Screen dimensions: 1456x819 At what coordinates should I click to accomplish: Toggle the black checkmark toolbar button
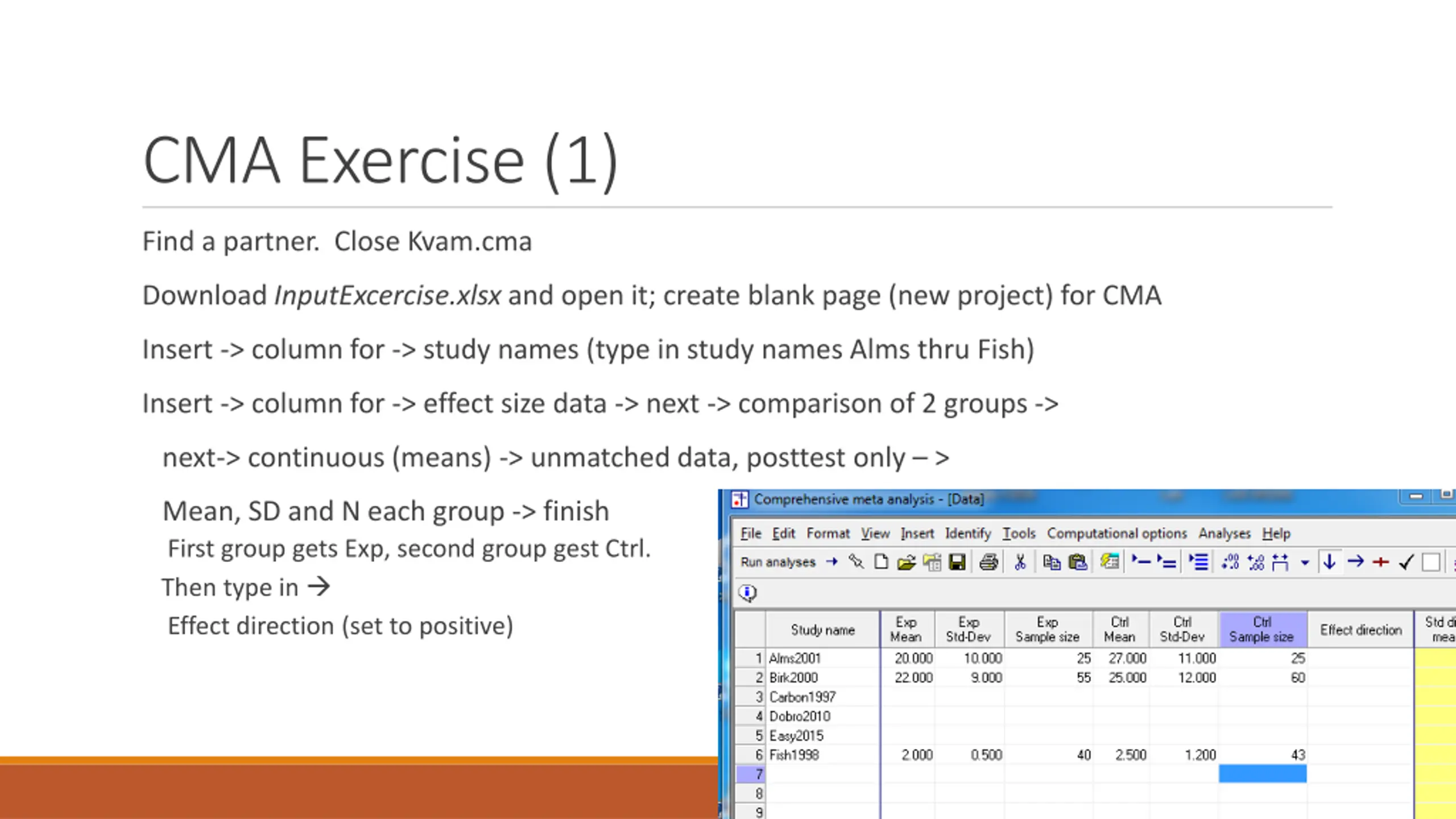click(x=1407, y=562)
